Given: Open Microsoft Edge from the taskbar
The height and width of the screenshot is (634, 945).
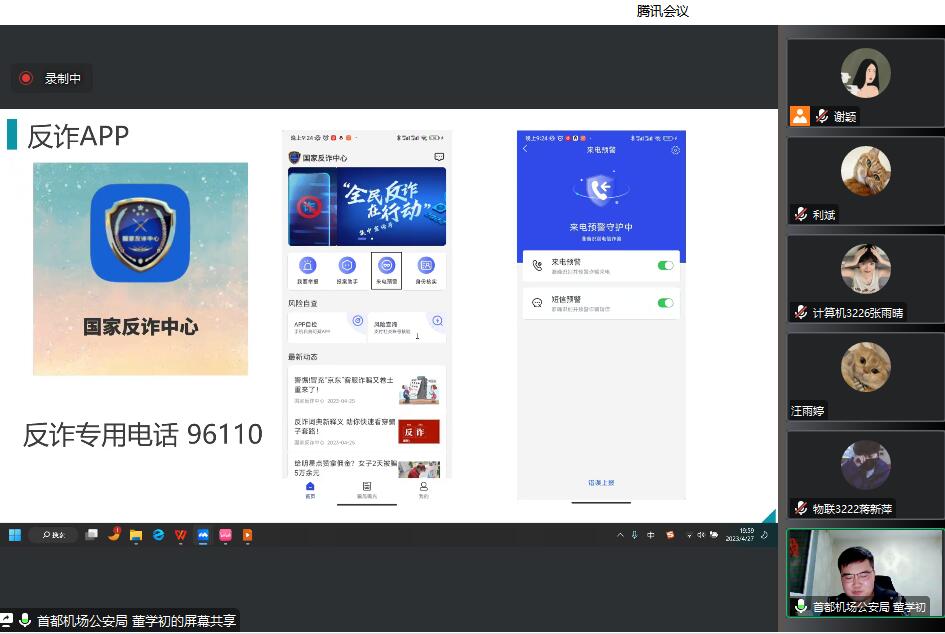Looking at the screenshot, I should coord(159,535).
